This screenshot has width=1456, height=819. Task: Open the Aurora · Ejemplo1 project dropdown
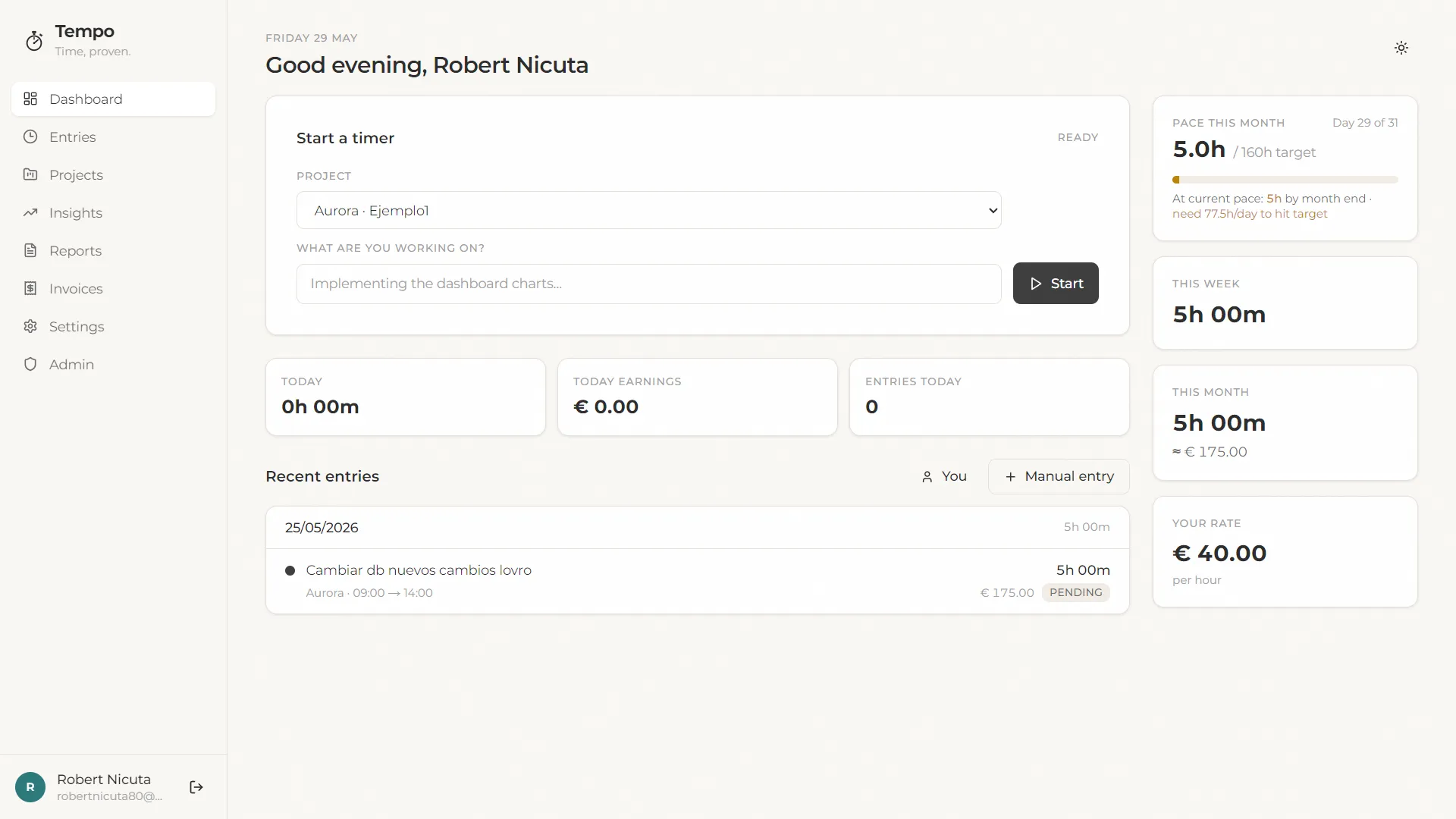point(648,210)
